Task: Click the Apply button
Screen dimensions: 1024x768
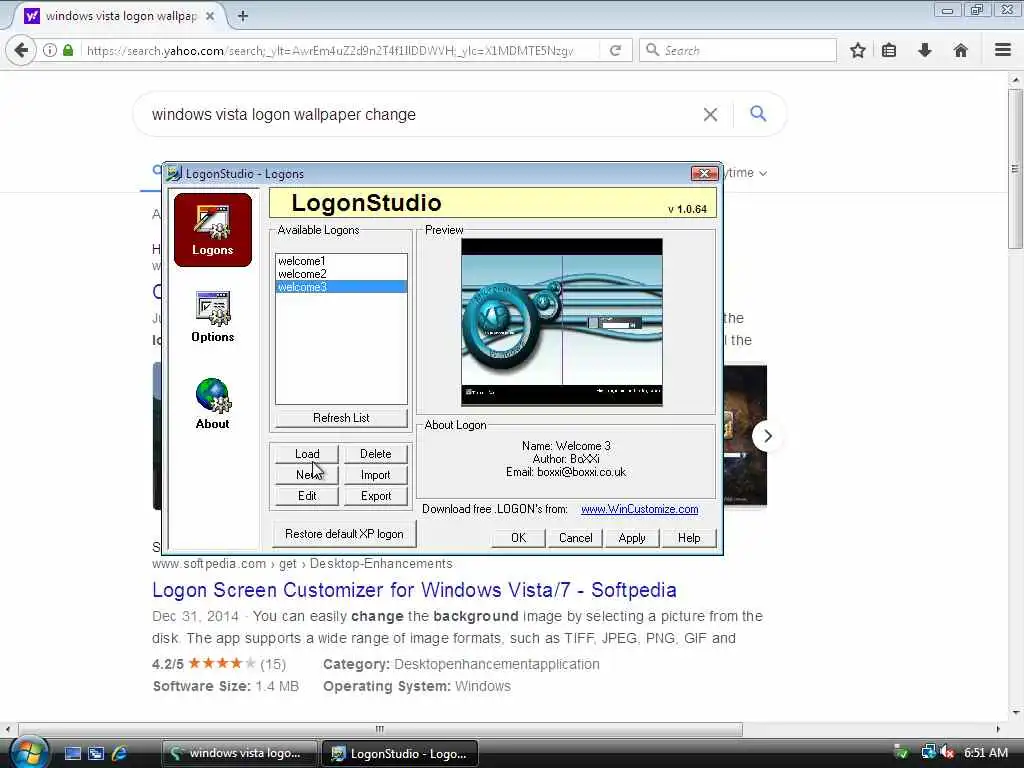Action: point(632,537)
